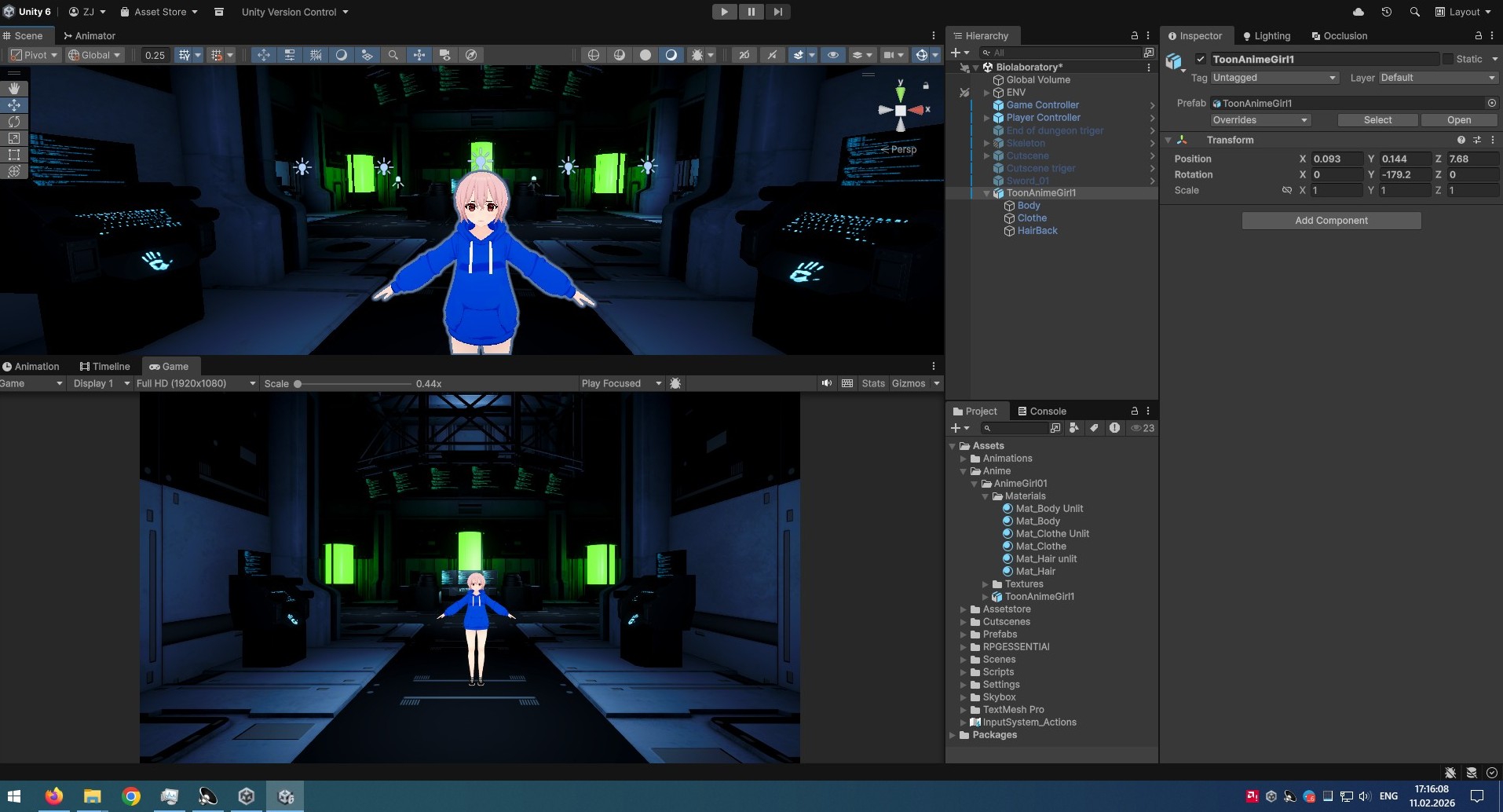The width and height of the screenshot is (1503, 812).
Task: Switch to the Lighting tab
Action: [1266, 36]
